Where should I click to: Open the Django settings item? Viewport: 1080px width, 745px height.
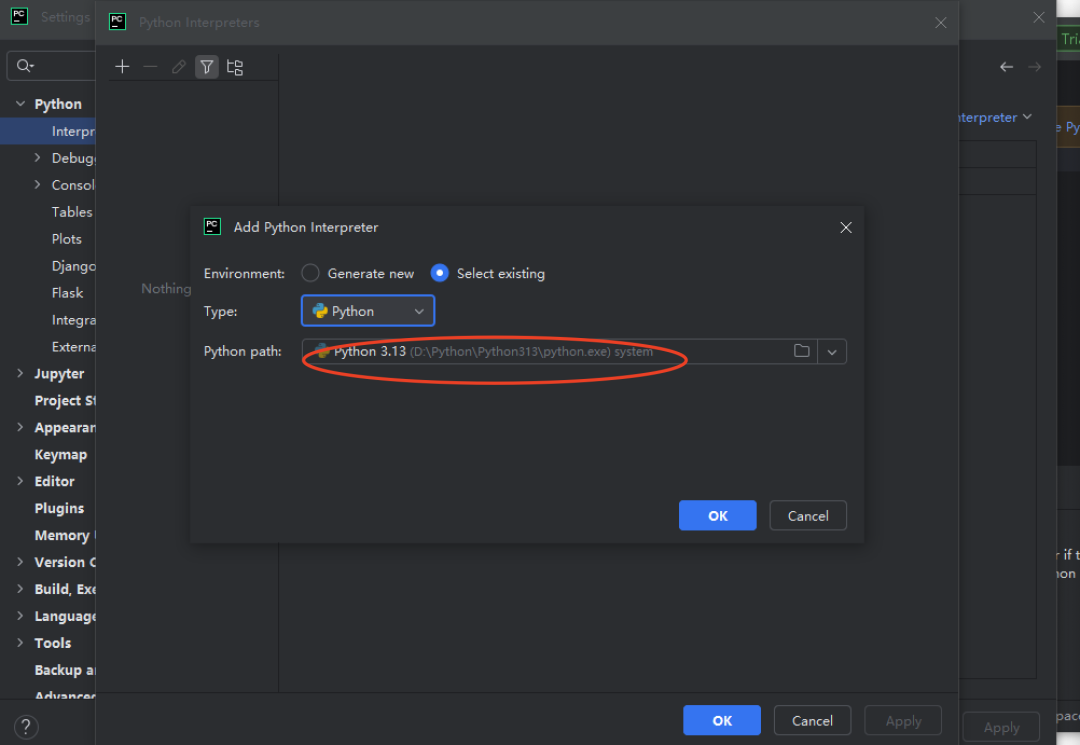click(x=74, y=266)
